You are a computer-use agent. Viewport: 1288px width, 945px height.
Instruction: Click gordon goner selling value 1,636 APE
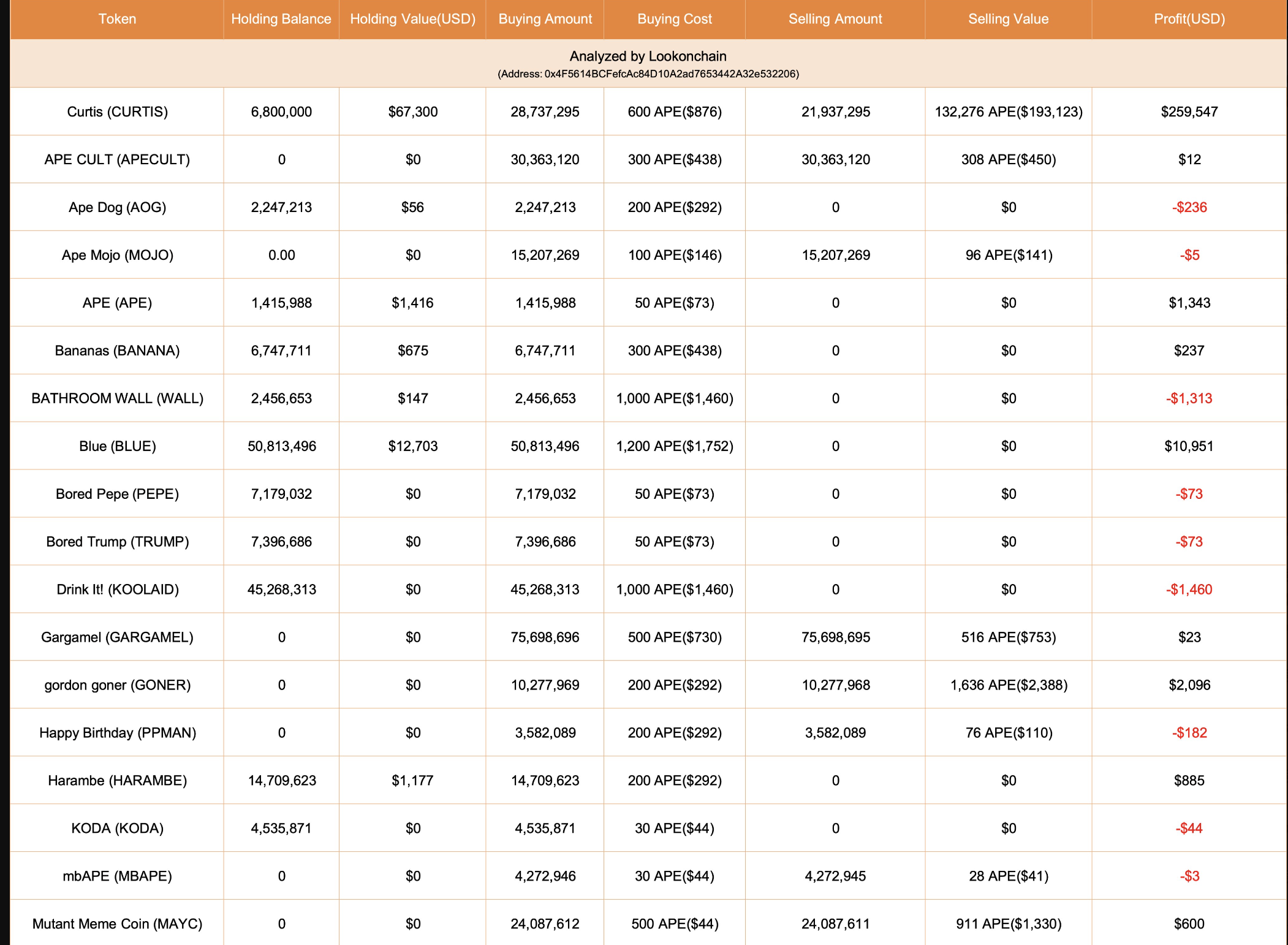click(x=1008, y=686)
